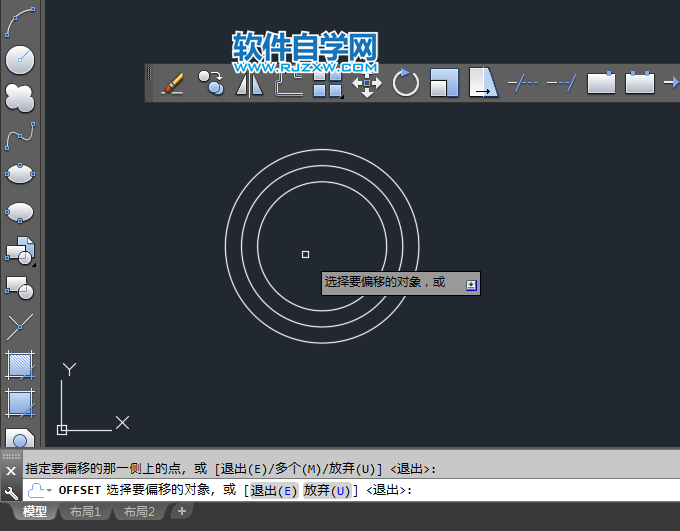Switch to the 布局2 layout tab
Viewport: 680px width, 531px height.
pos(139,512)
